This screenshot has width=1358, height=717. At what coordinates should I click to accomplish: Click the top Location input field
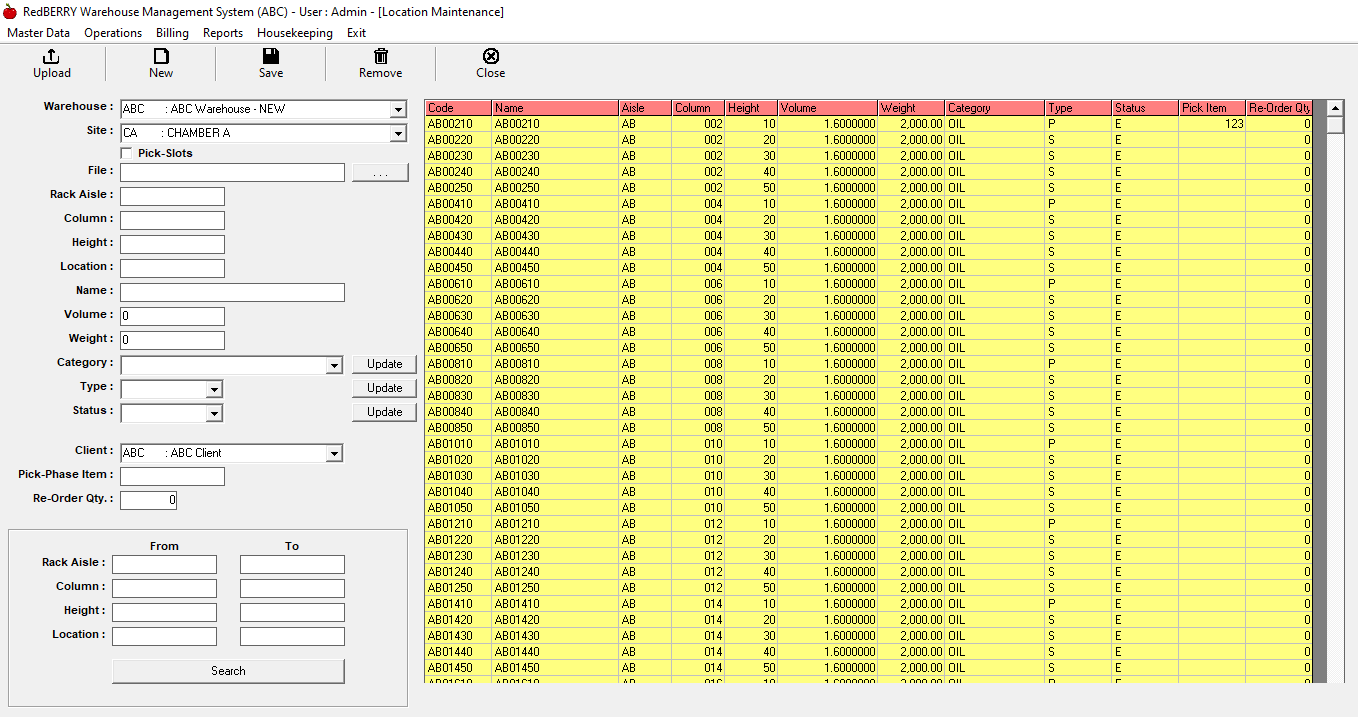pyautogui.click(x=172, y=269)
